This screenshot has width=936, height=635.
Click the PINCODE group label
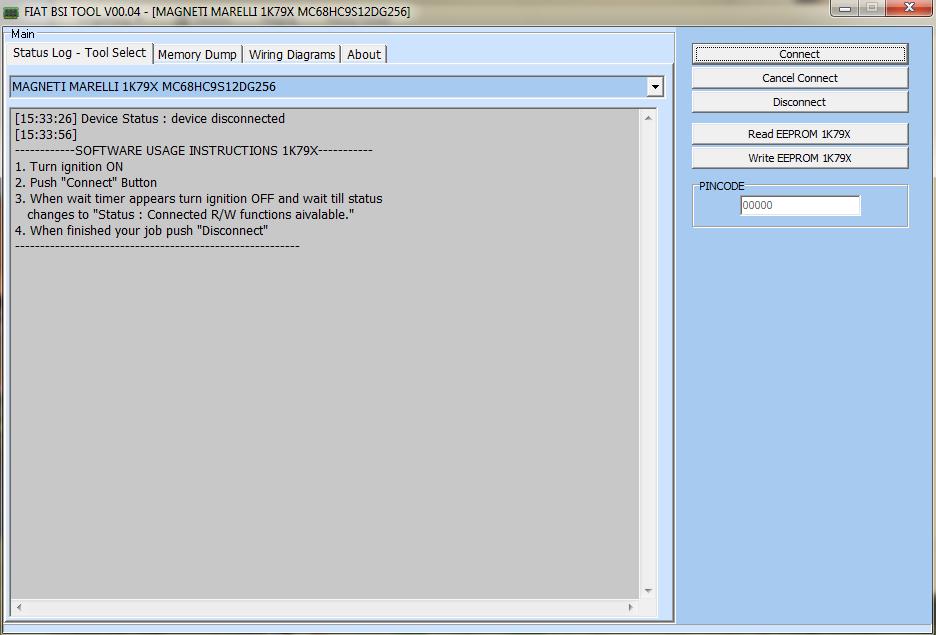click(x=722, y=186)
